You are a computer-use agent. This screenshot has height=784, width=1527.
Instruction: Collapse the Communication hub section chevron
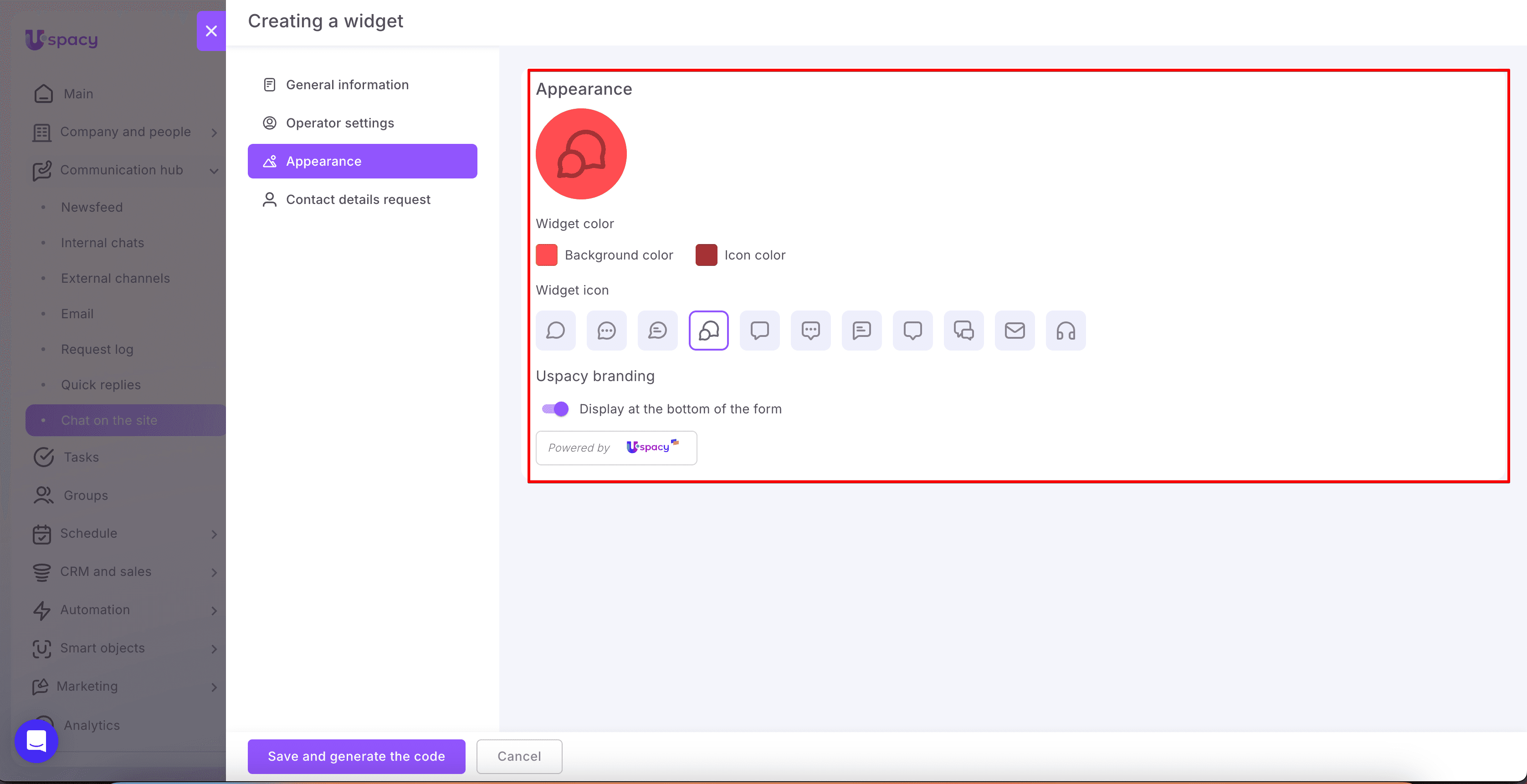pyautogui.click(x=214, y=171)
